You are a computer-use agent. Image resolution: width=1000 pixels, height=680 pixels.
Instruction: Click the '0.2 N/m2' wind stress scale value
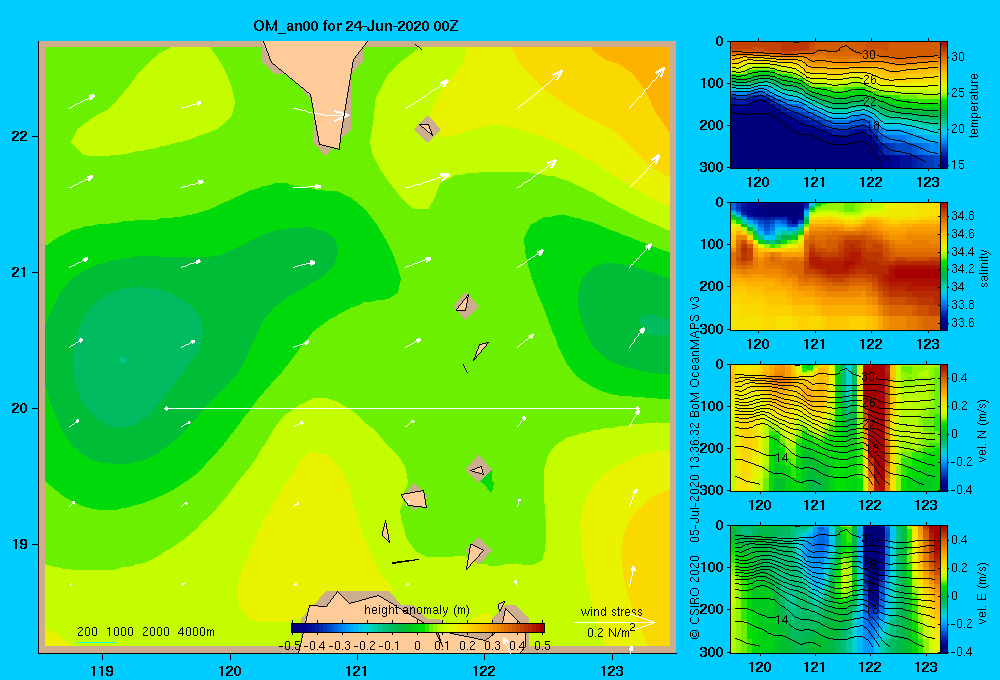pos(611,632)
